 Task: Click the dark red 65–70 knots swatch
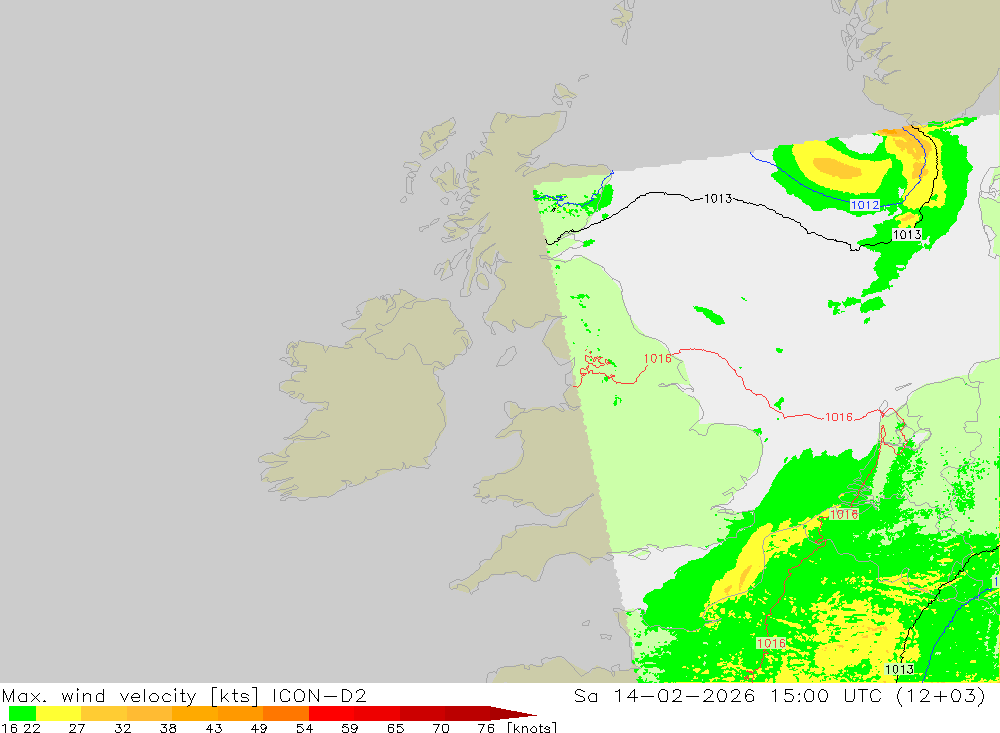coord(423,713)
